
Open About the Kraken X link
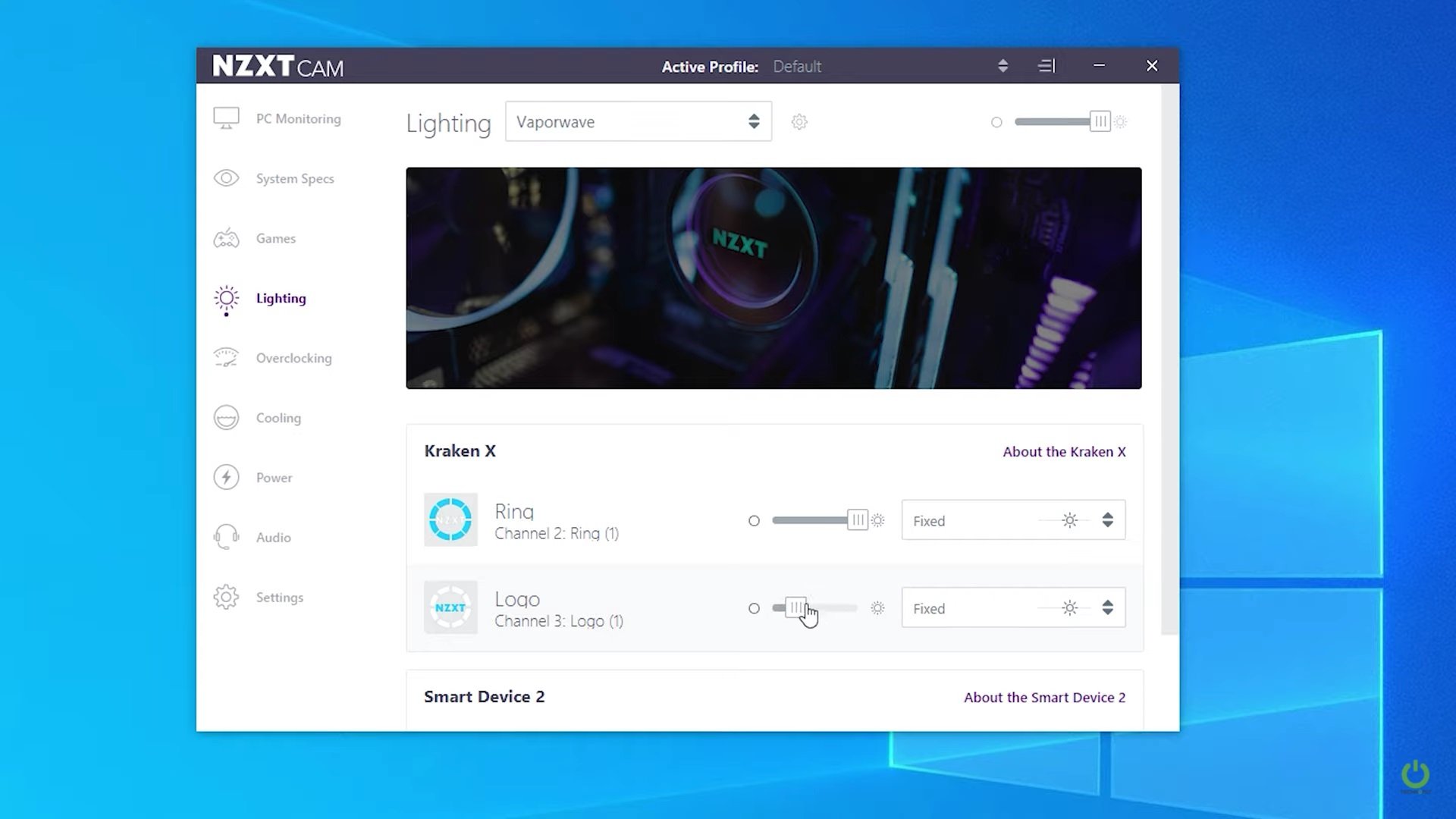click(x=1064, y=452)
